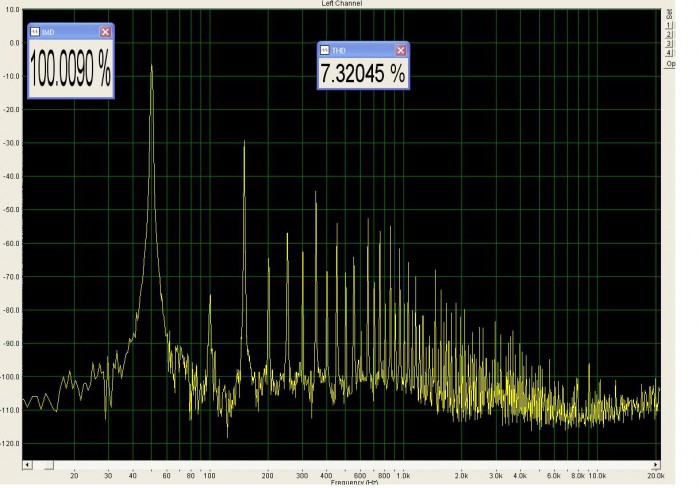Close the THD utility window
The image size is (700, 488).
pyautogui.click(x=400, y=50)
